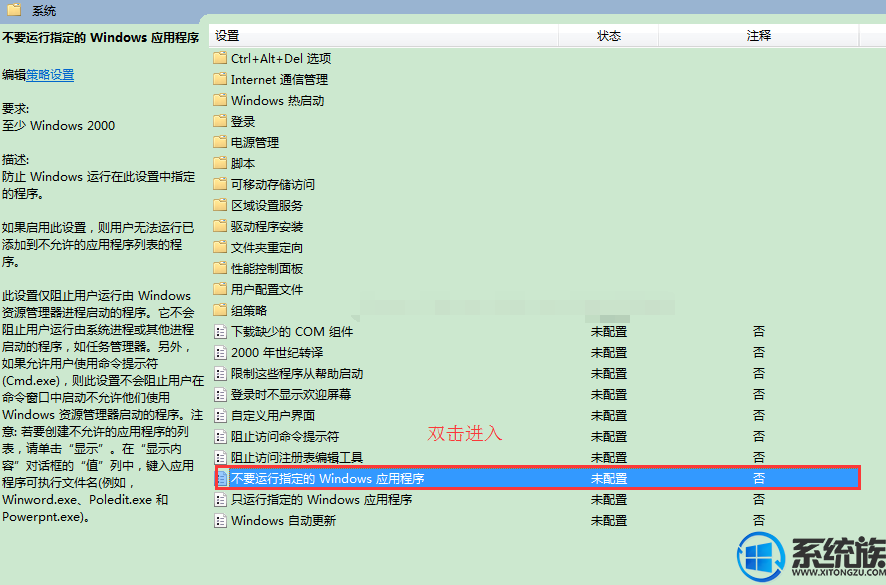Select the 阻止访问命令提示符 policy name

click(285, 436)
